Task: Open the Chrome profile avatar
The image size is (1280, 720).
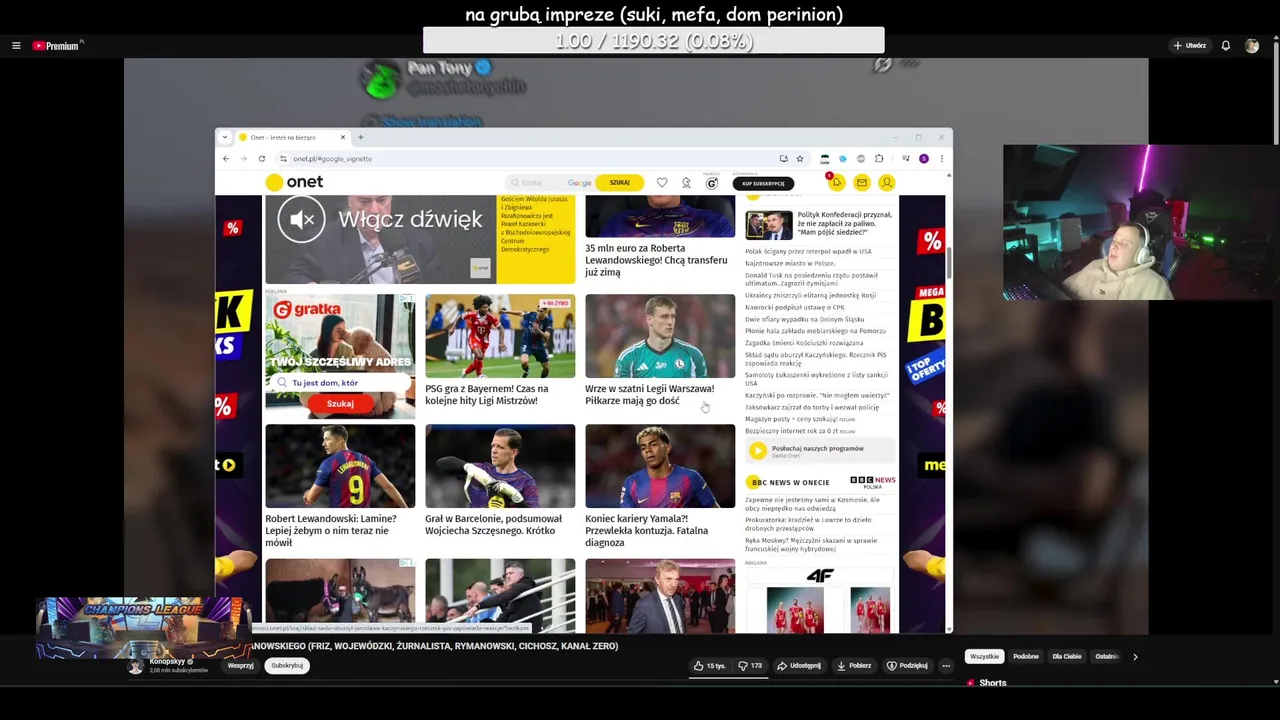Action: pyautogui.click(x=924, y=158)
